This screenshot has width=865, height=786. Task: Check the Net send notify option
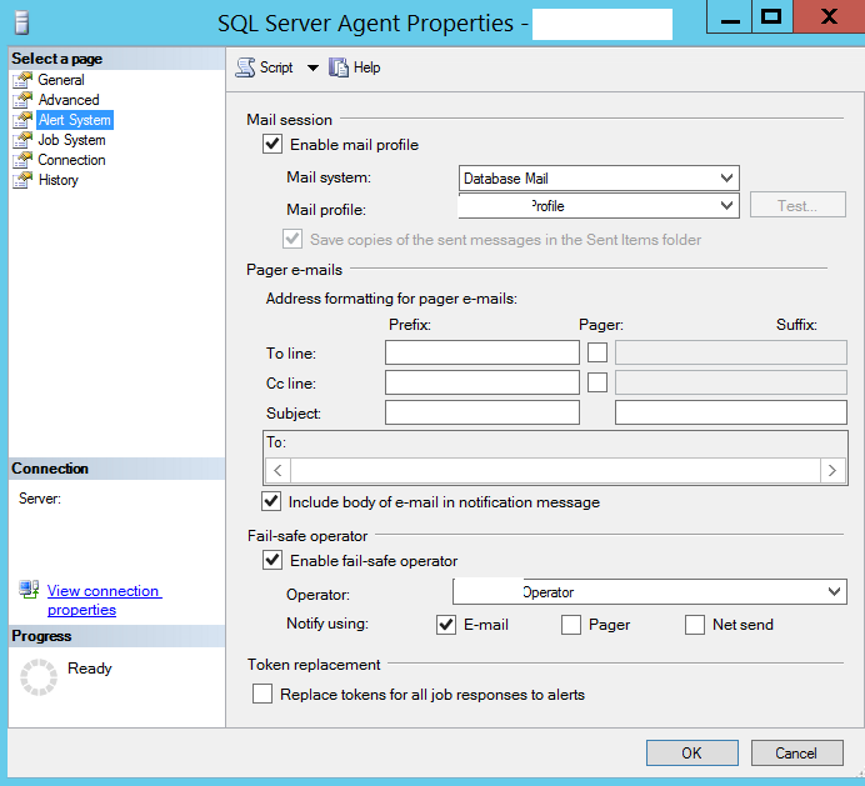695,625
